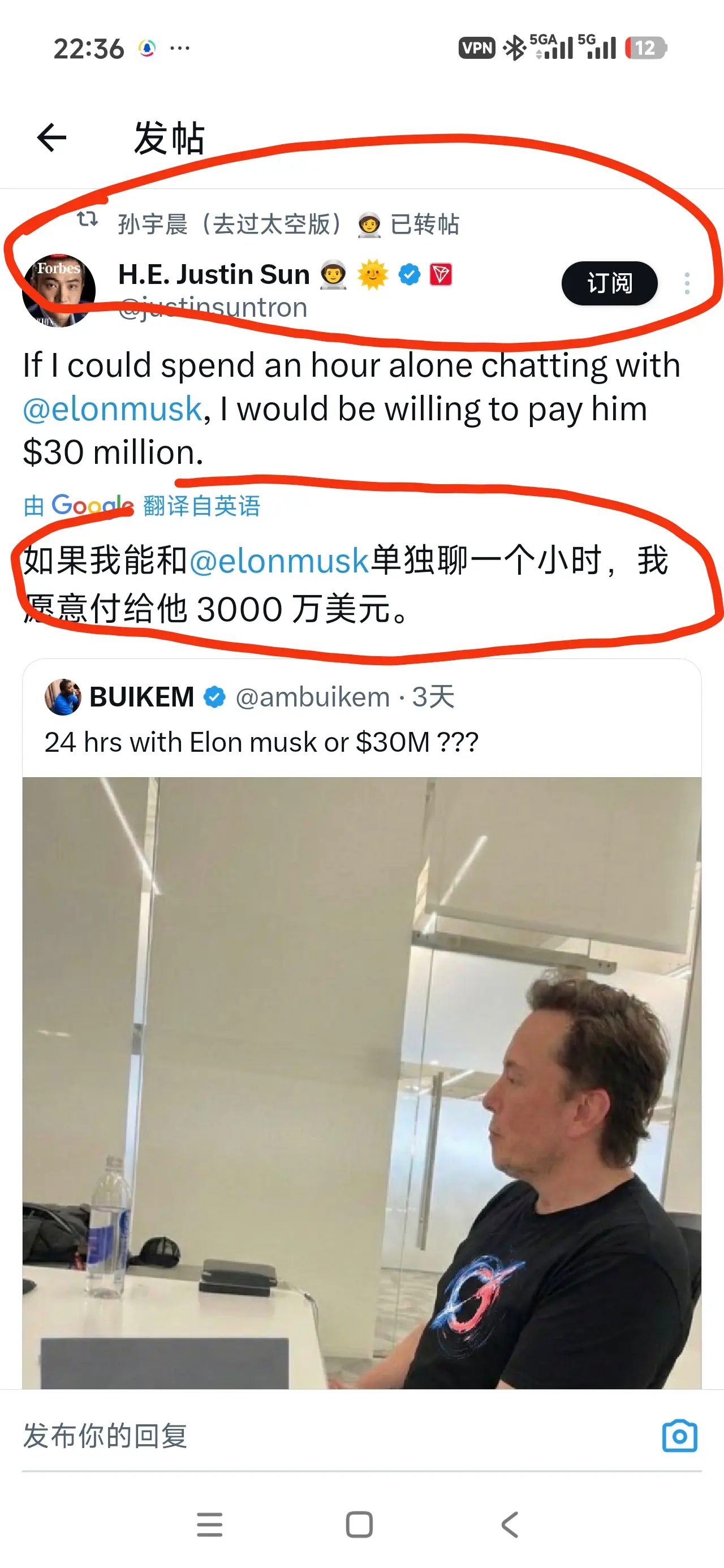
Task: Tap the back arrow beside 发帖
Action: pos(52,137)
